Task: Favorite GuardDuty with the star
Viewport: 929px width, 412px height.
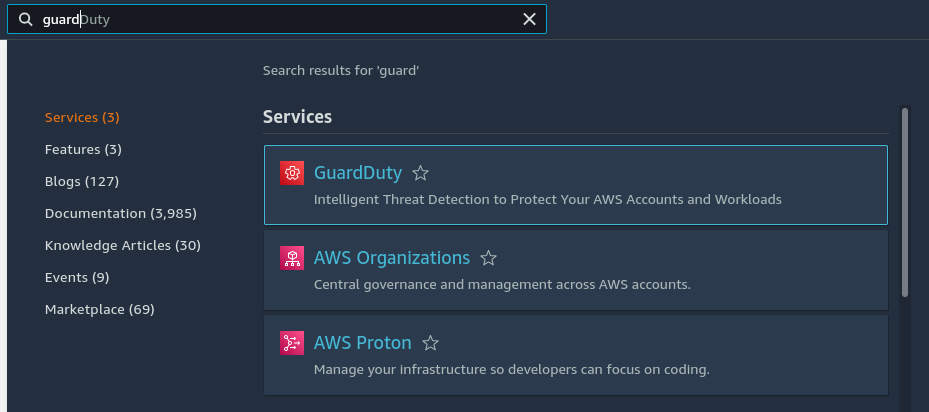Action: [421, 173]
